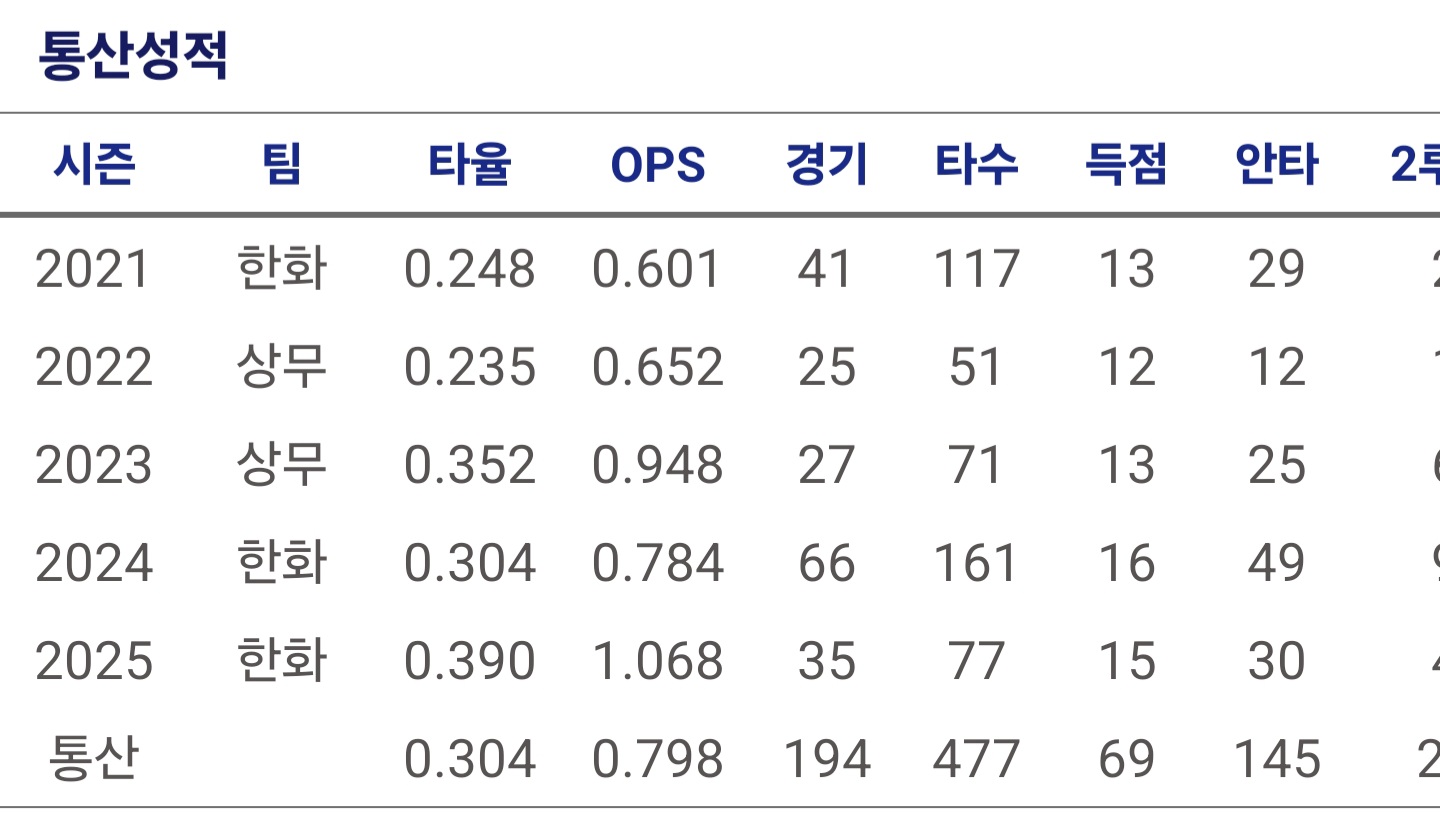
Task: Click the 타수 column header
Action: click(x=977, y=165)
